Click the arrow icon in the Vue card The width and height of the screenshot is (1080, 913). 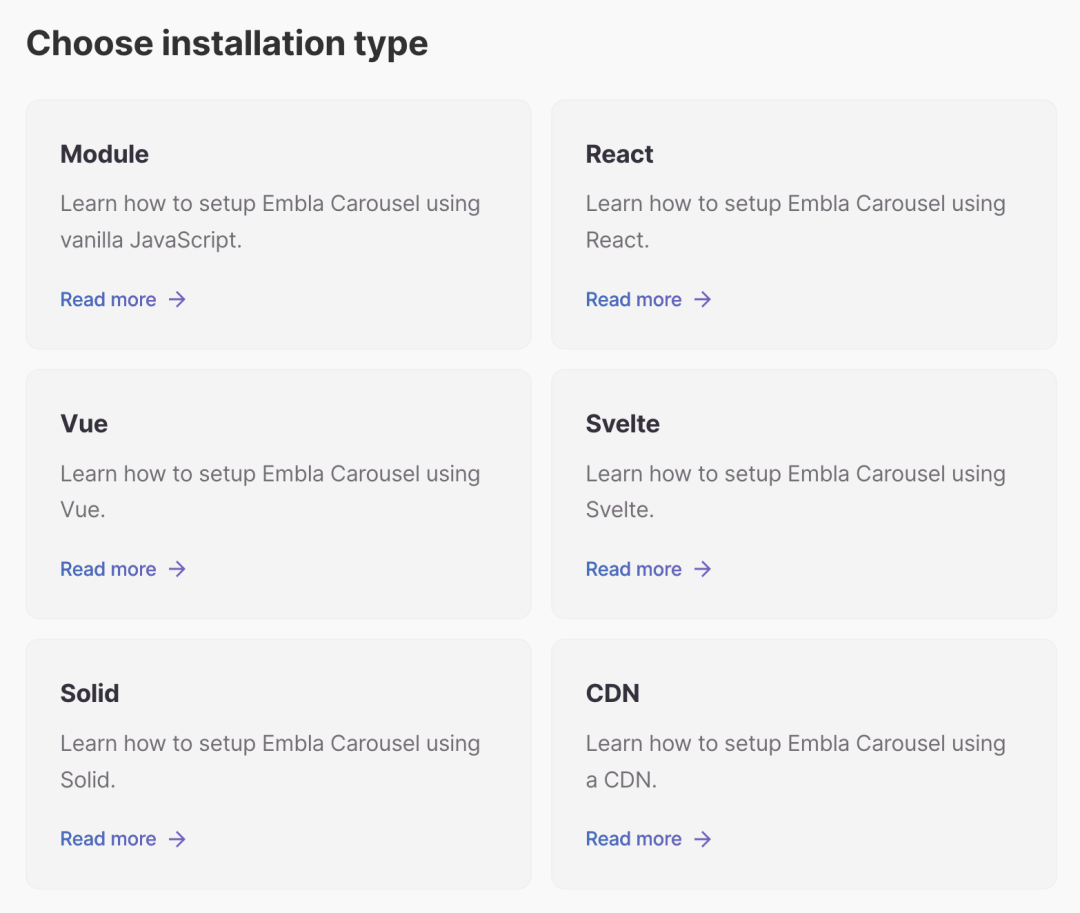(x=177, y=569)
